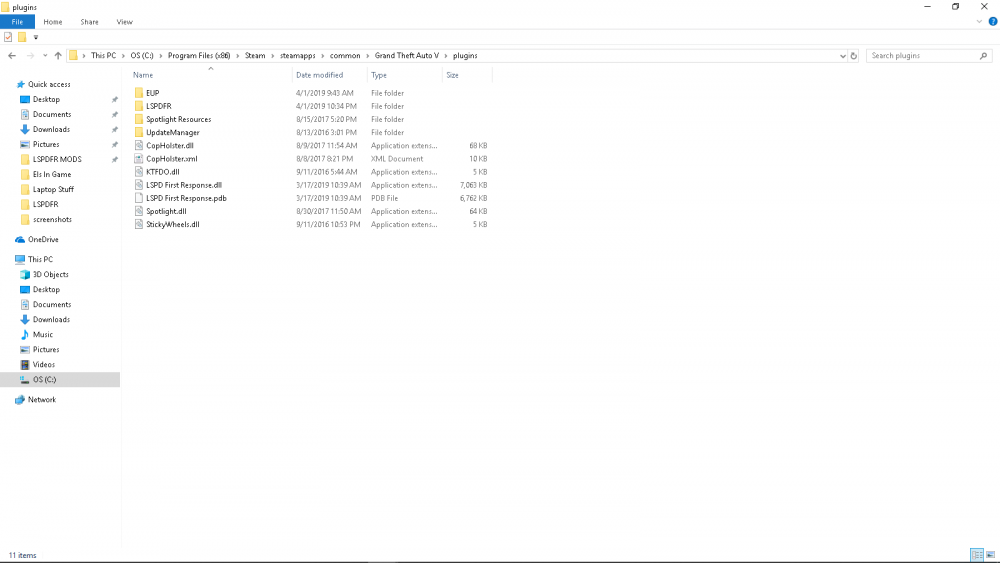Open the Customize Quick Access Toolbar dropdown
The height and width of the screenshot is (563, 1000).
pyautogui.click(x=36, y=37)
